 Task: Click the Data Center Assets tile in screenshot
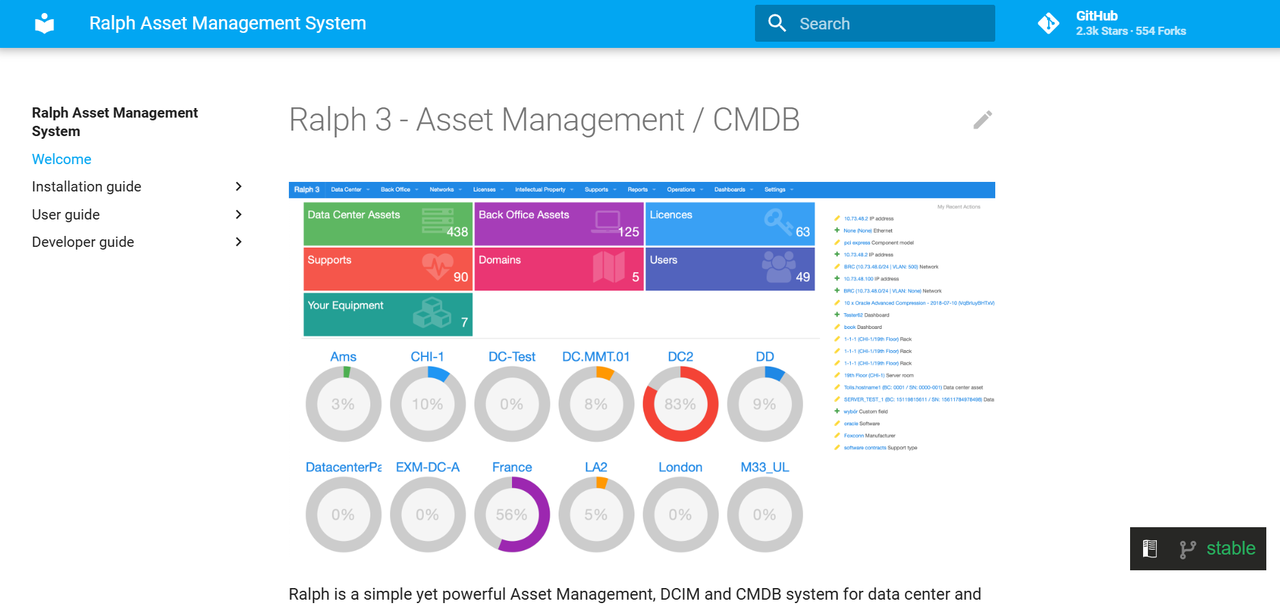(x=388, y=224)
